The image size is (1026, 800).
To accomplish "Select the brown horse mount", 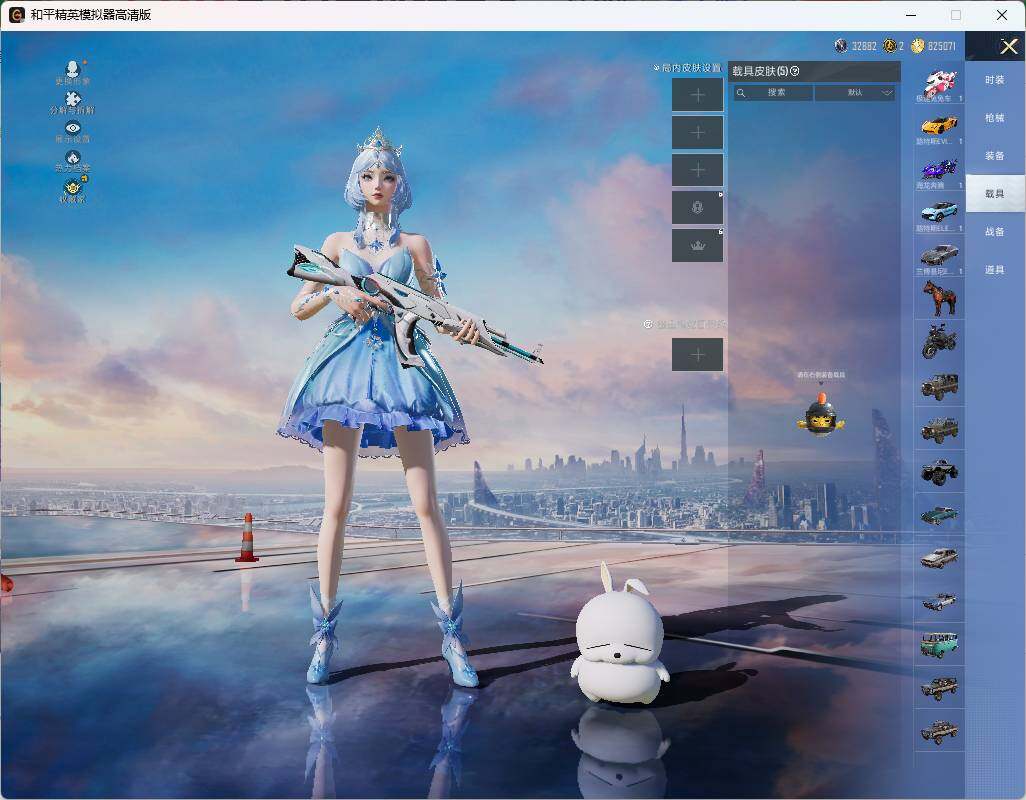I will click(940, 298).
